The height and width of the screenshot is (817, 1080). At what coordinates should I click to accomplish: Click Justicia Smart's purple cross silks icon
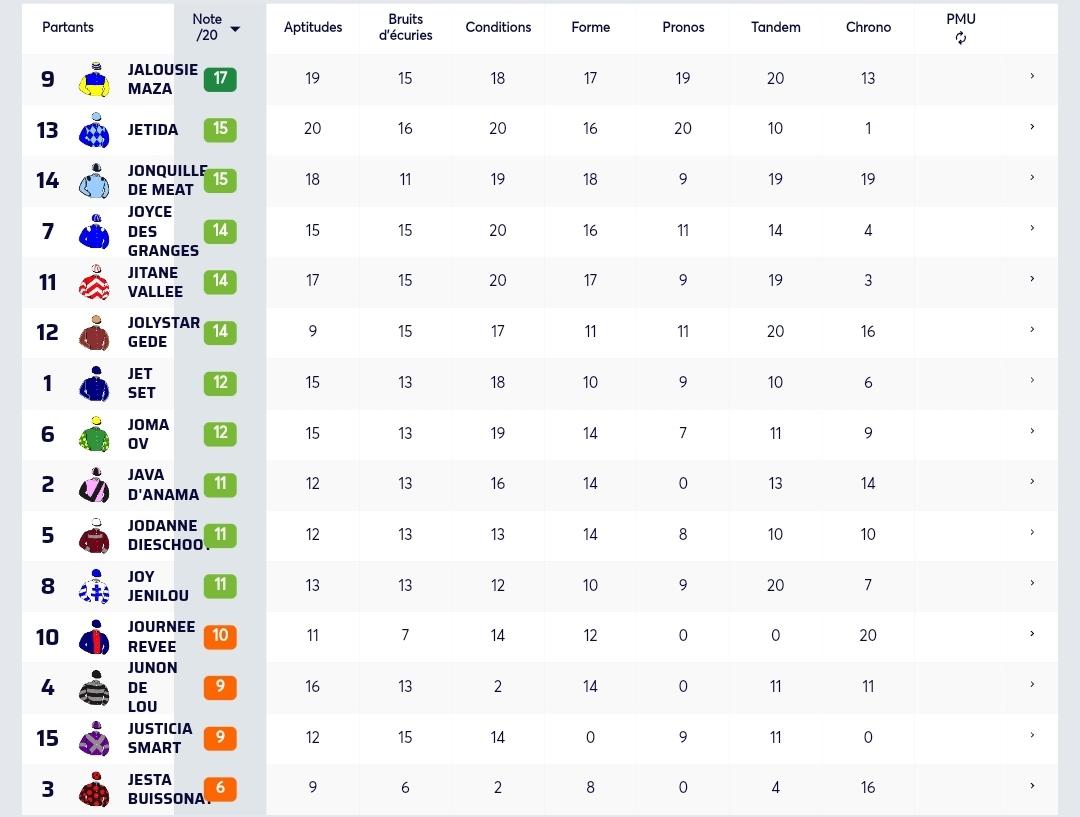point(94,738)
